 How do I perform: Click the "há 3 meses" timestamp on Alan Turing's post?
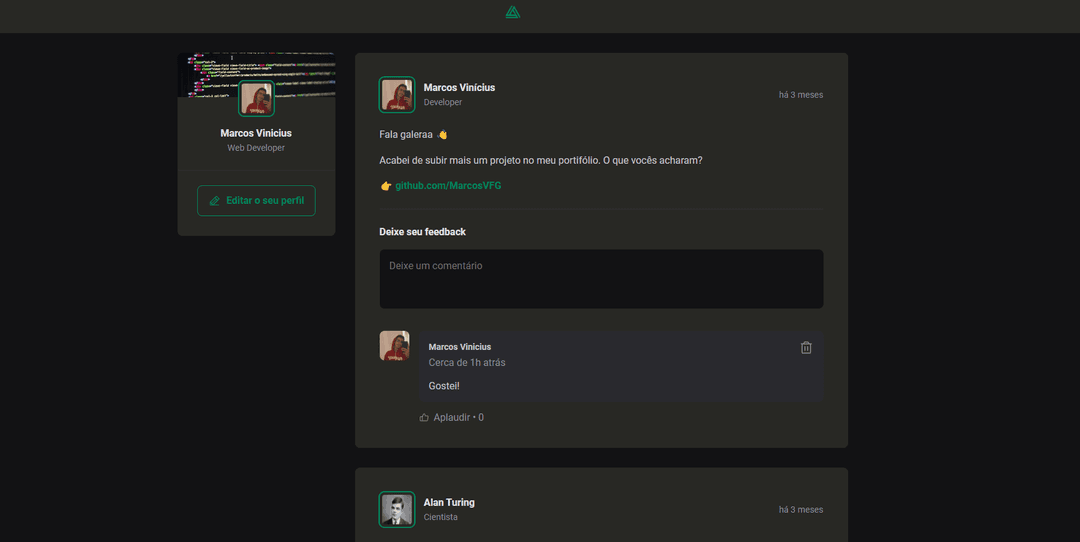pos(800,509)
